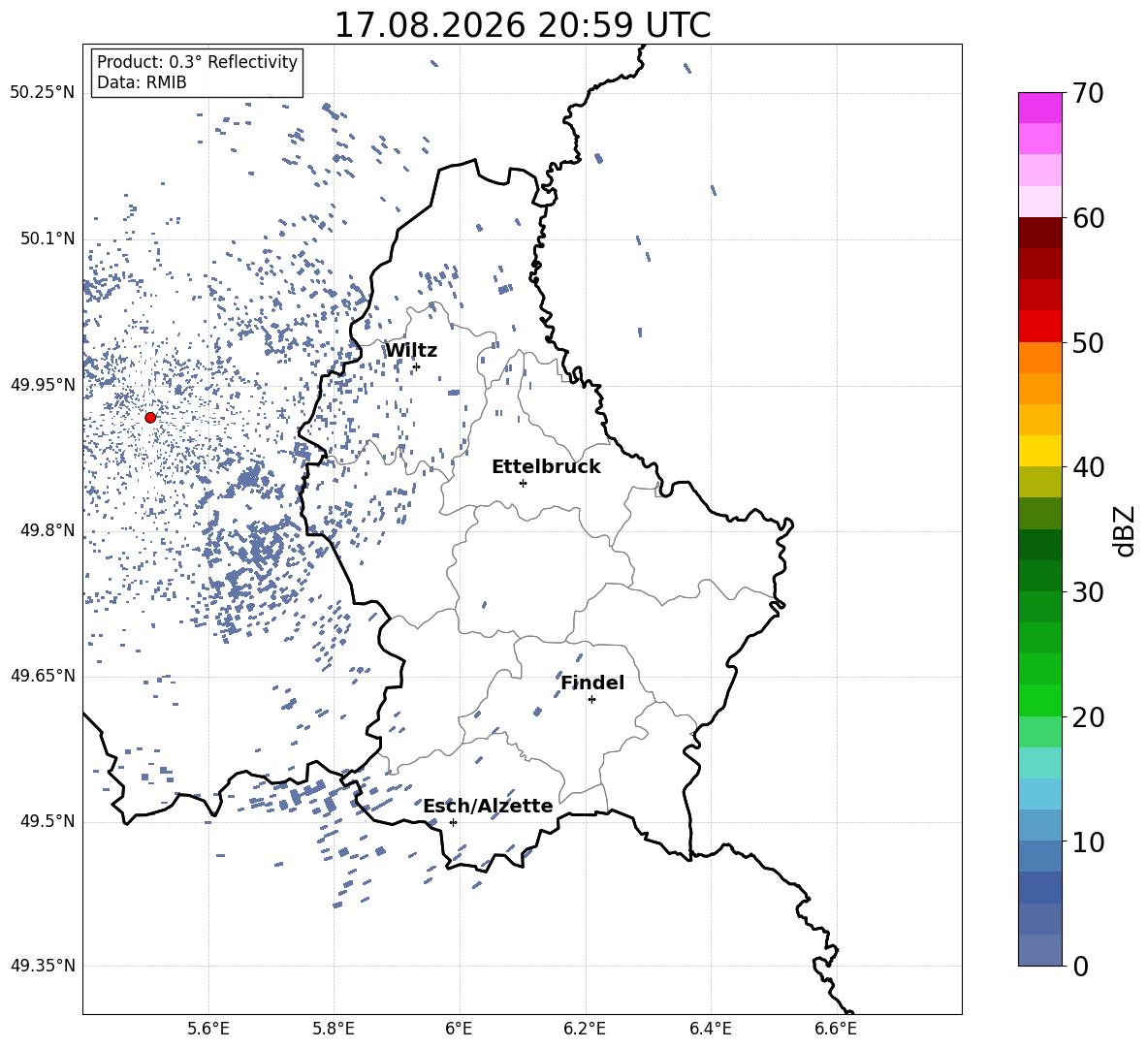
Task: Click the Wiltz city label
Action: pyautogui.click(x=411, y=351)
